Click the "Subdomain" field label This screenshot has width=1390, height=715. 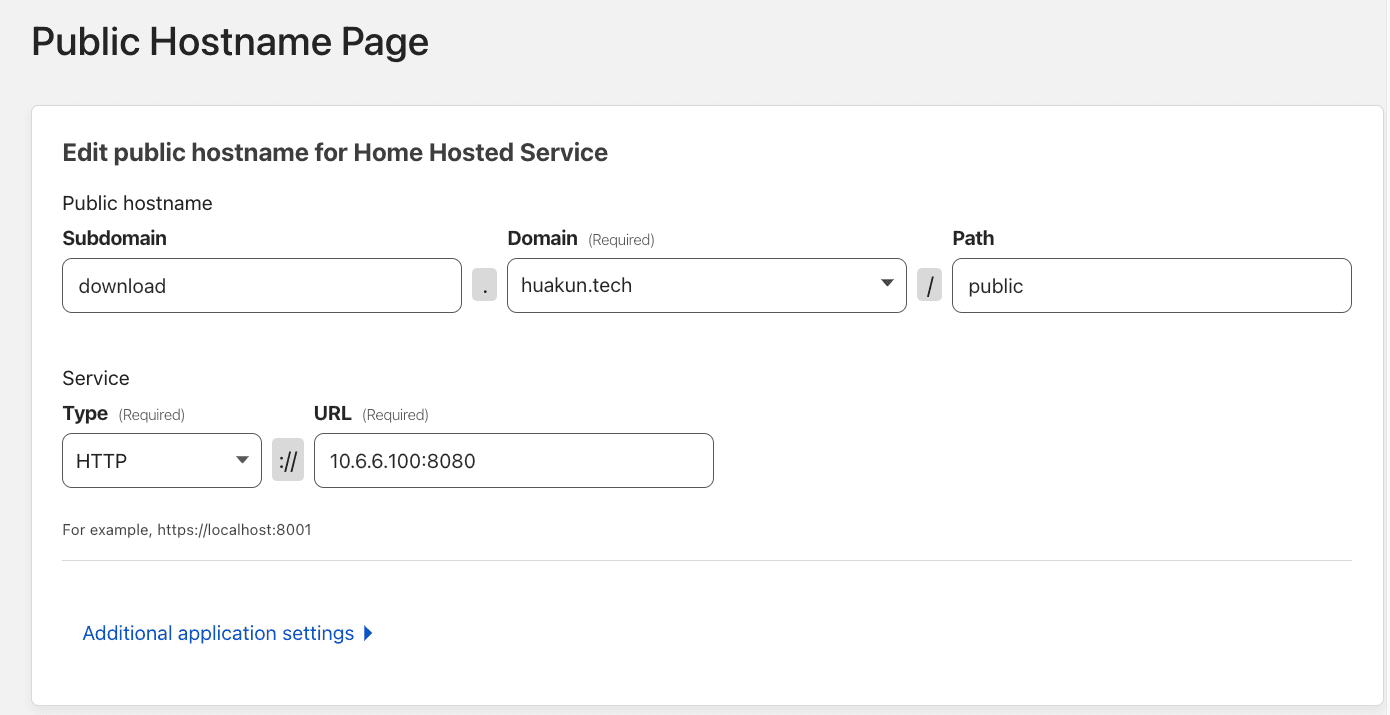[114, 238]
